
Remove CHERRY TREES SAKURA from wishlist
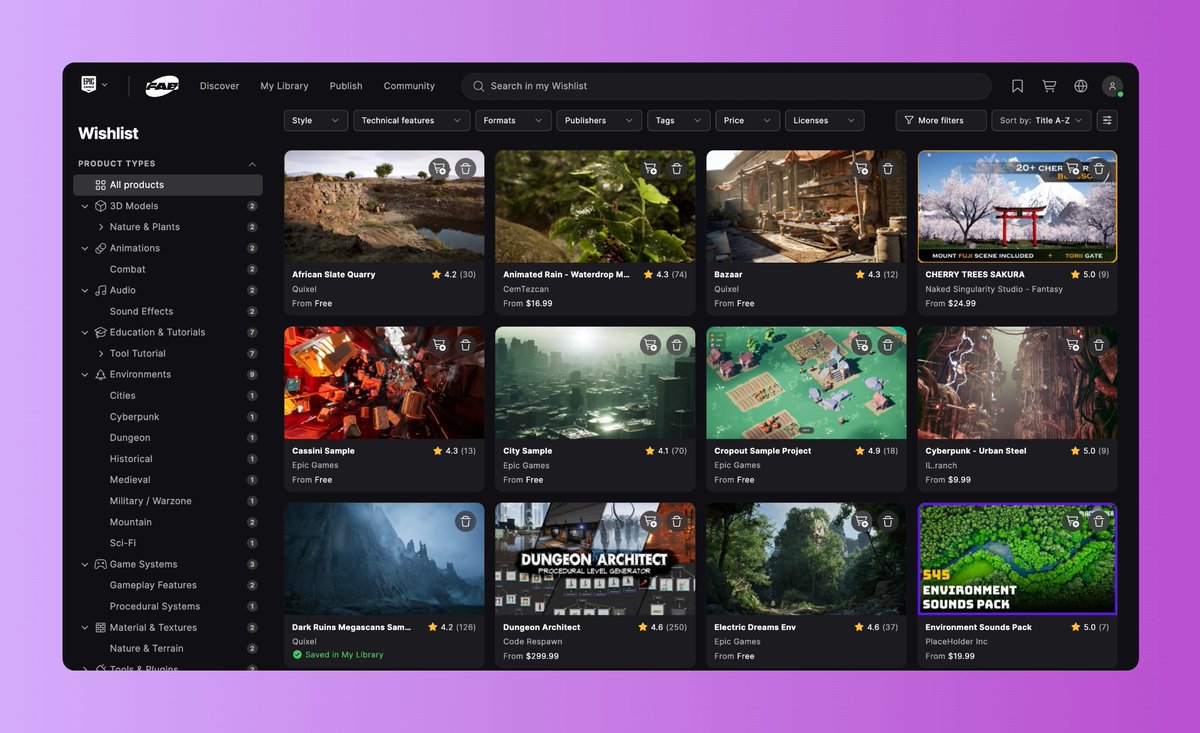click(x=1098, y=168)
